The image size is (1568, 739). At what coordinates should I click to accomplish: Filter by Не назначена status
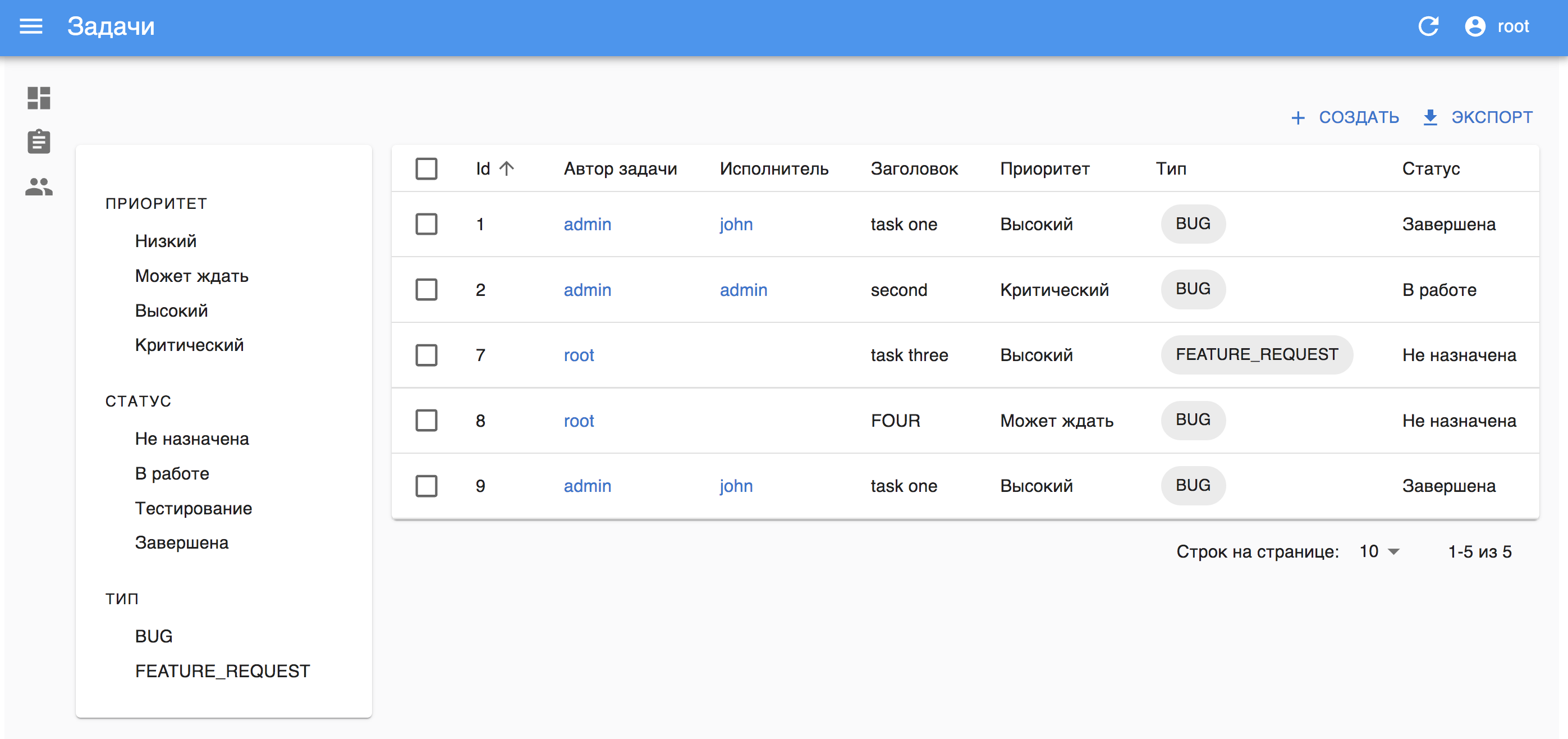click(192, 439)
